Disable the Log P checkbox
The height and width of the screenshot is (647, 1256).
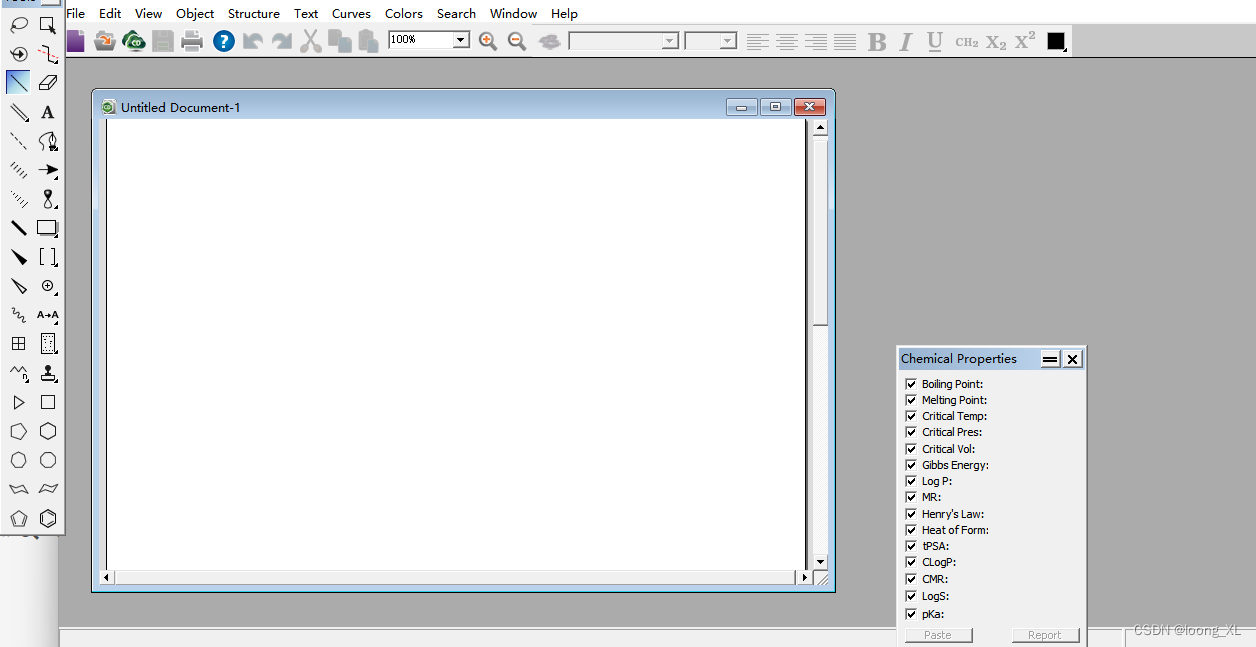pos(911,481)
